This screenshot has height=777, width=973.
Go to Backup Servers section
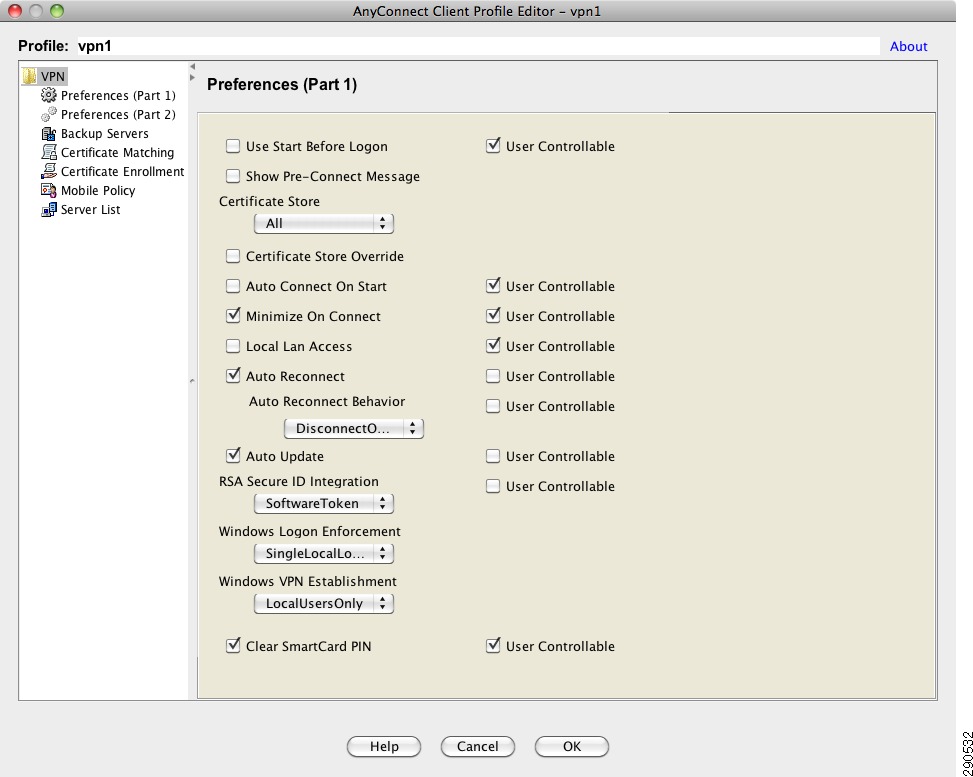tap(104, 133)
